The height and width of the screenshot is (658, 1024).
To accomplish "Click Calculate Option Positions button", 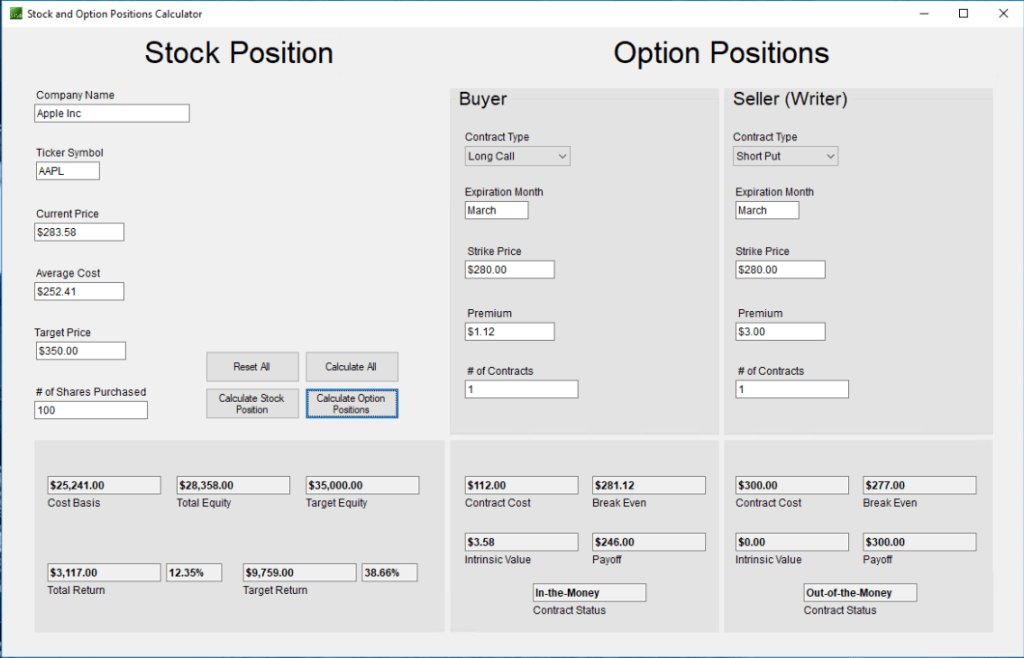I will [352, 404].
